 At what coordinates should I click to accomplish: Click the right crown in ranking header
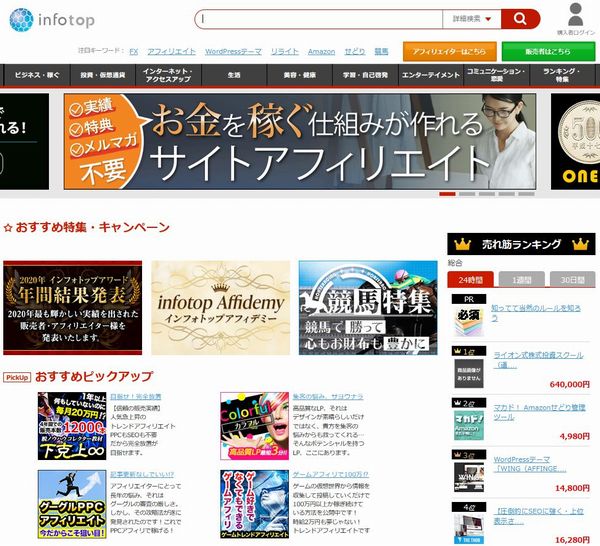click(x=580, y=244)
